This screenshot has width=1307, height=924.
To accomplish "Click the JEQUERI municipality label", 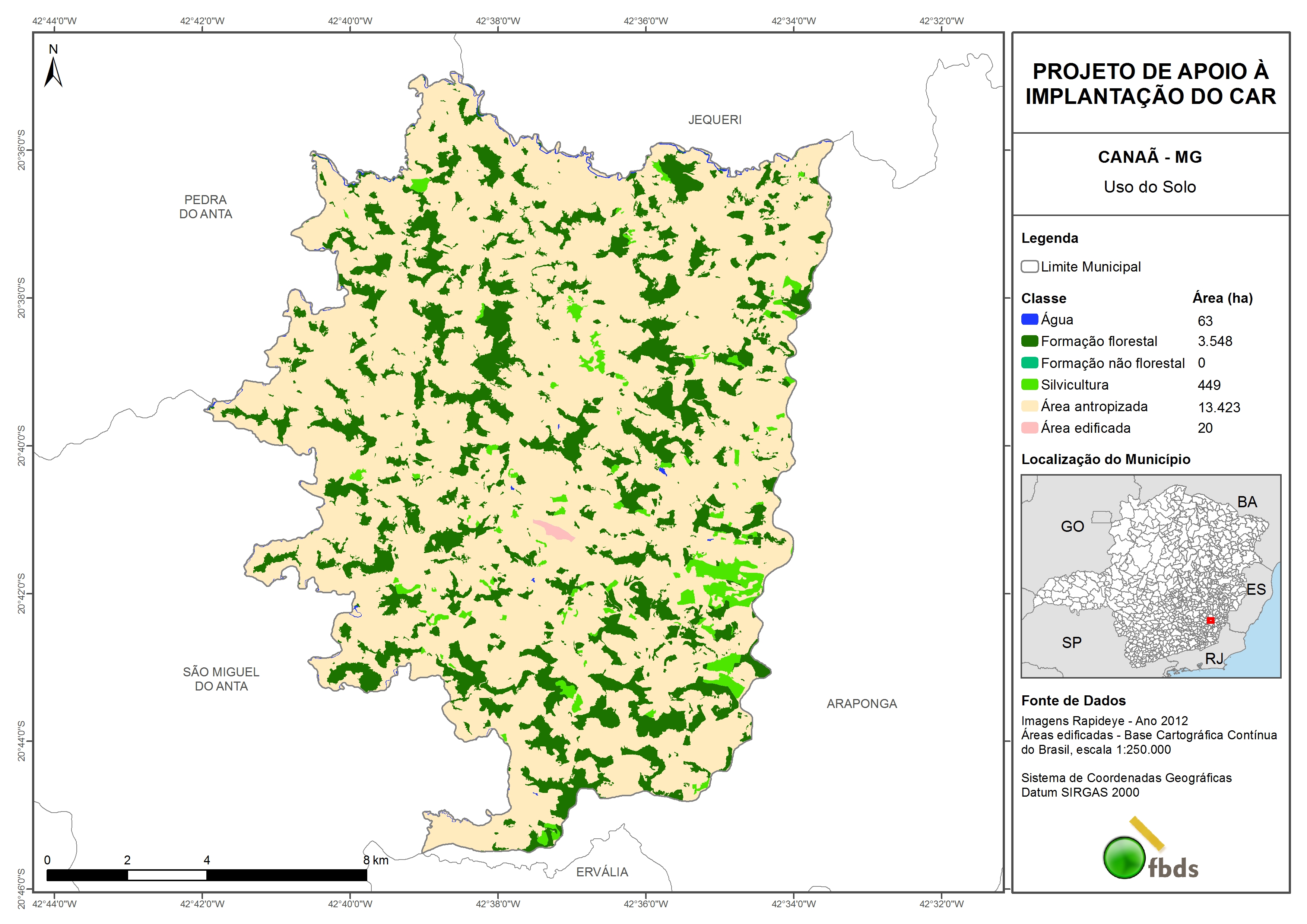I will (714, 120).
